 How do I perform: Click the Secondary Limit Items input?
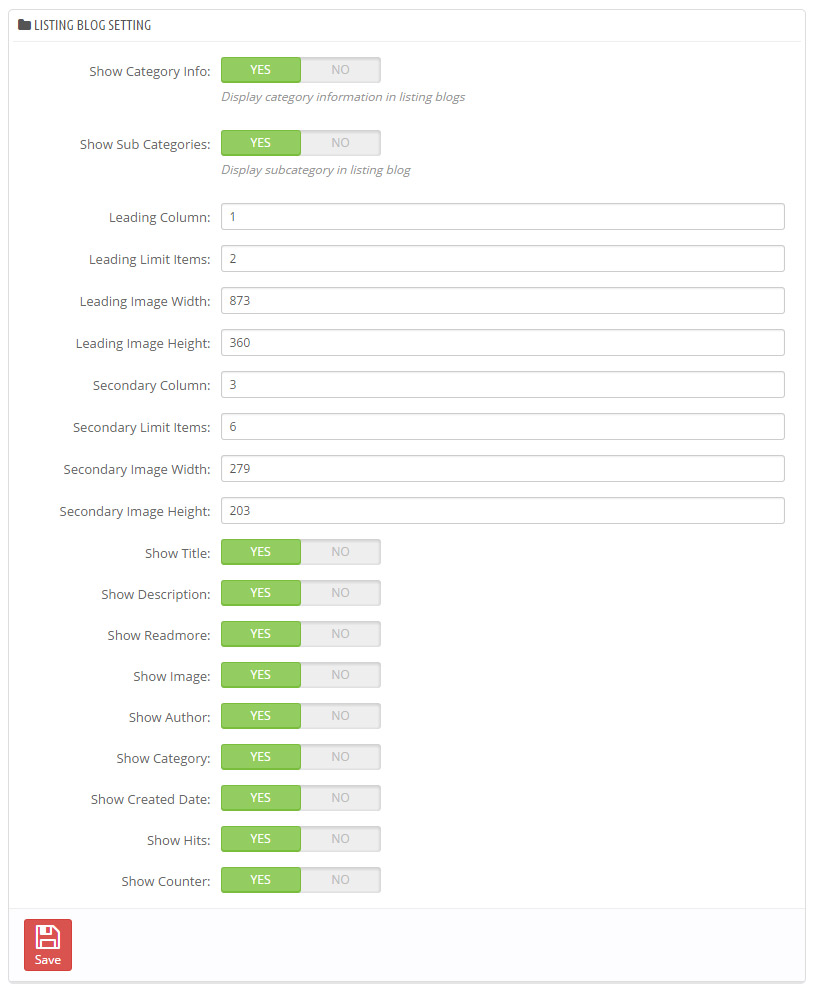tap(503, 427)
